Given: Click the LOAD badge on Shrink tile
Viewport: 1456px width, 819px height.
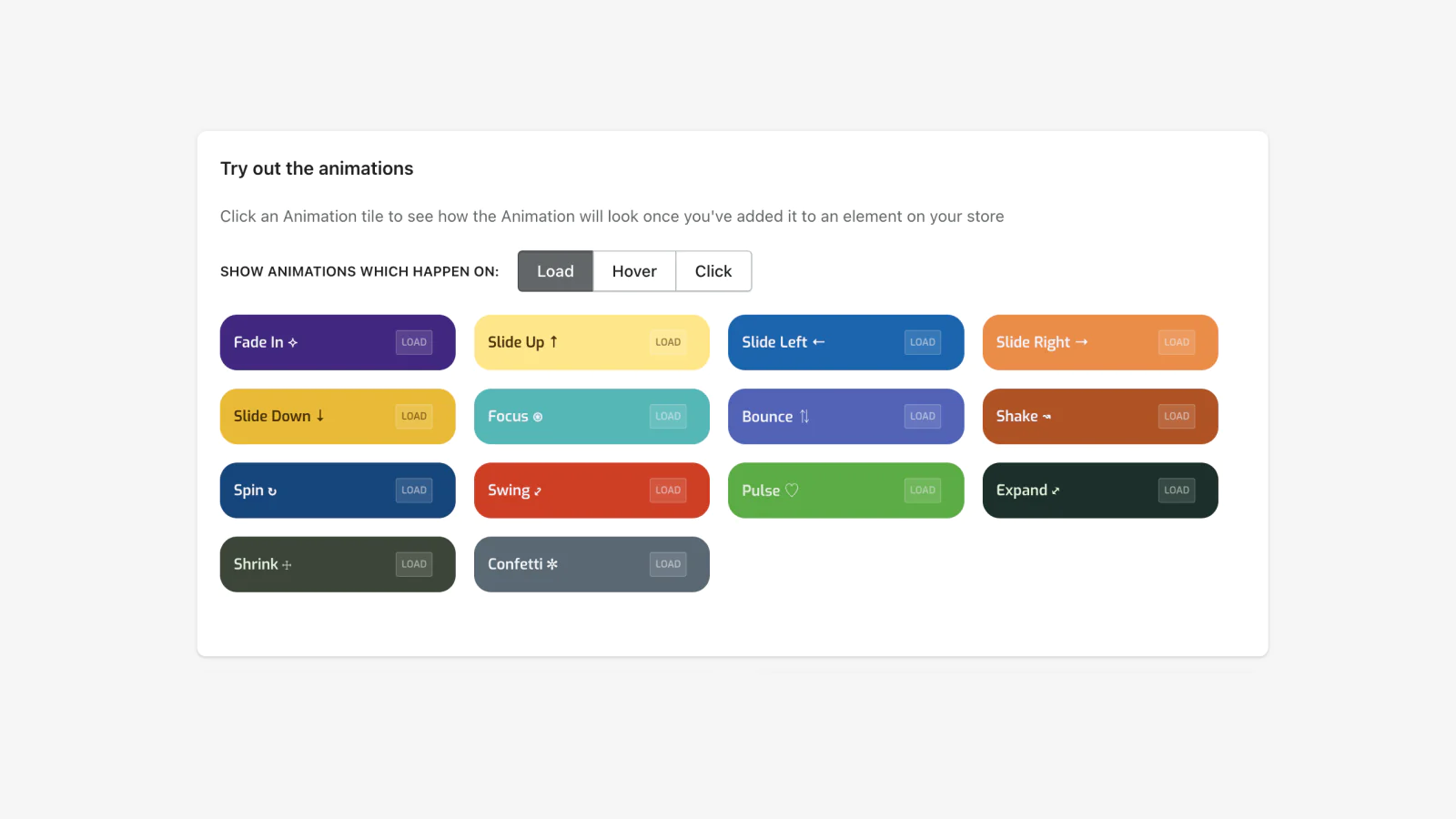Looking at the screenshot, I should click(x=414, y=564).
